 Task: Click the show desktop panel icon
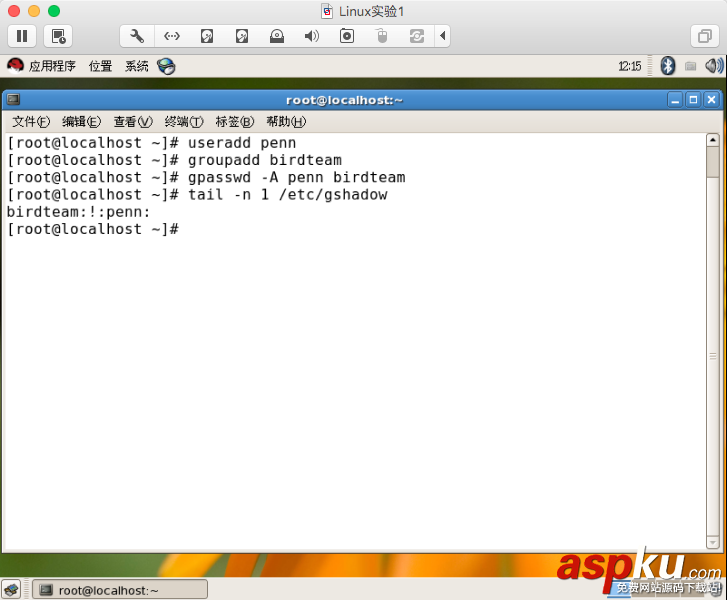(x=11, y=589)
